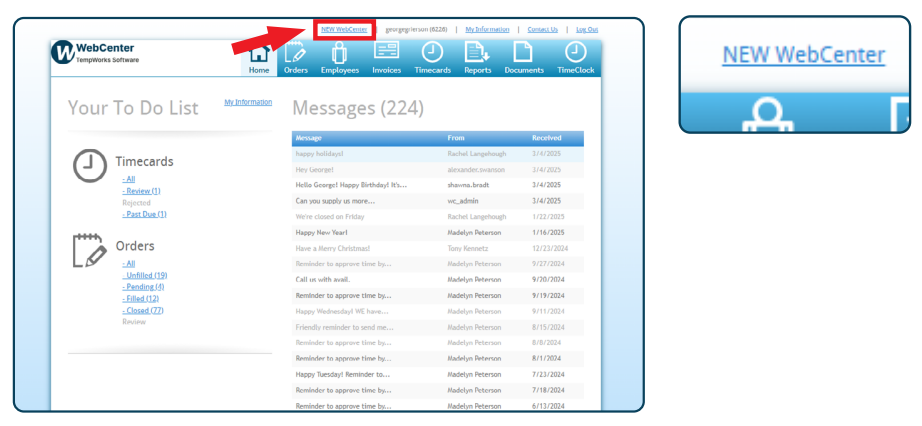Click the georgegrierson (6226) username text

coord(416,29)
